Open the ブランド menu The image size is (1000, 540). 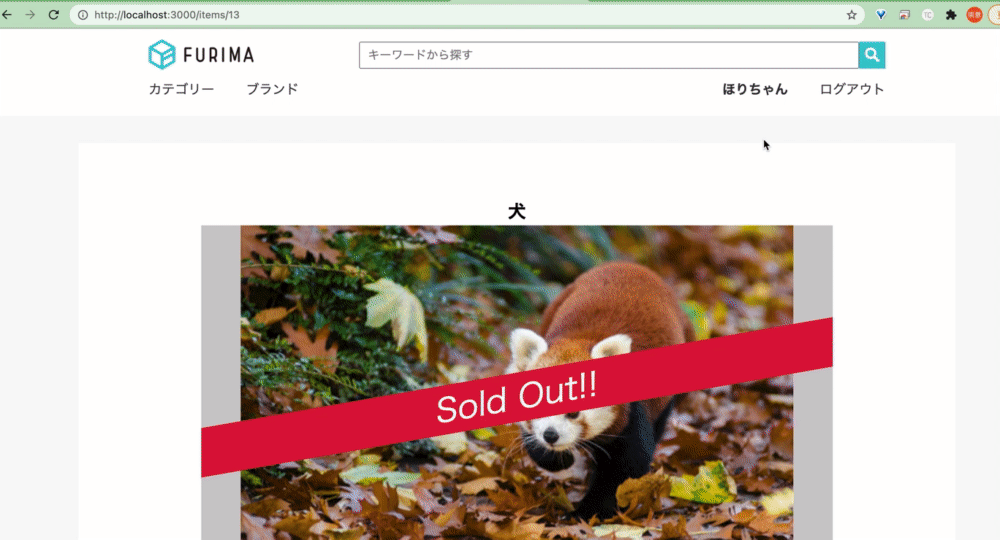pos(272,89)
